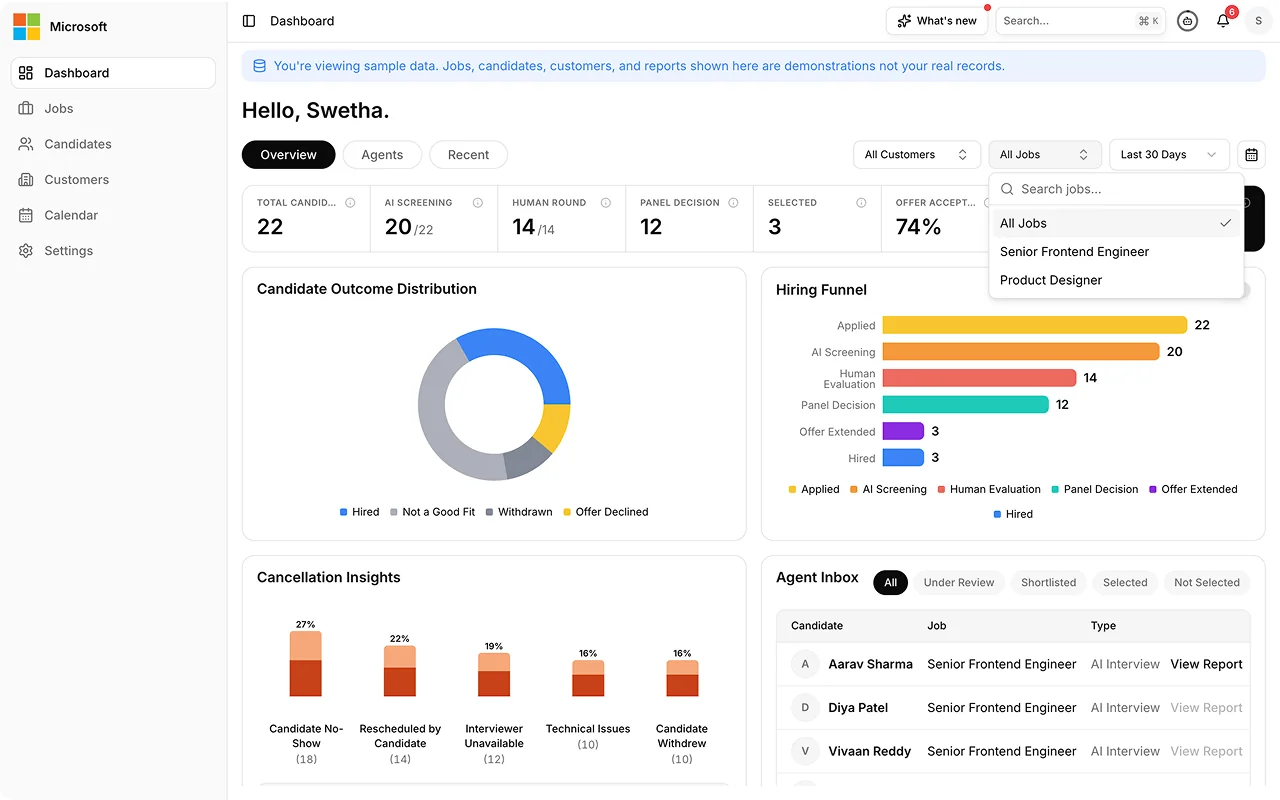This screenshot has height=800, width=1280.
Task: Click Diya Patel's avatar D
Action: [x=806, y=708]
